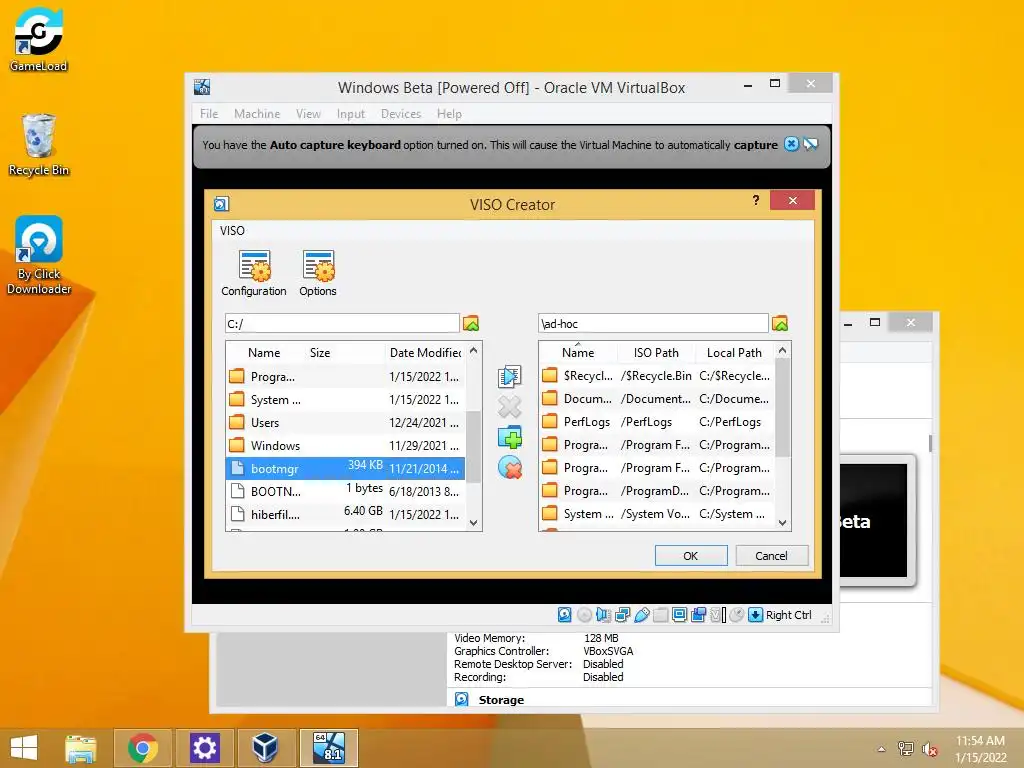Image resolution: width=1024 pixels, height=768 pixels.
Task: Select the hiberfil file row
Action: [x=345, y=515]
